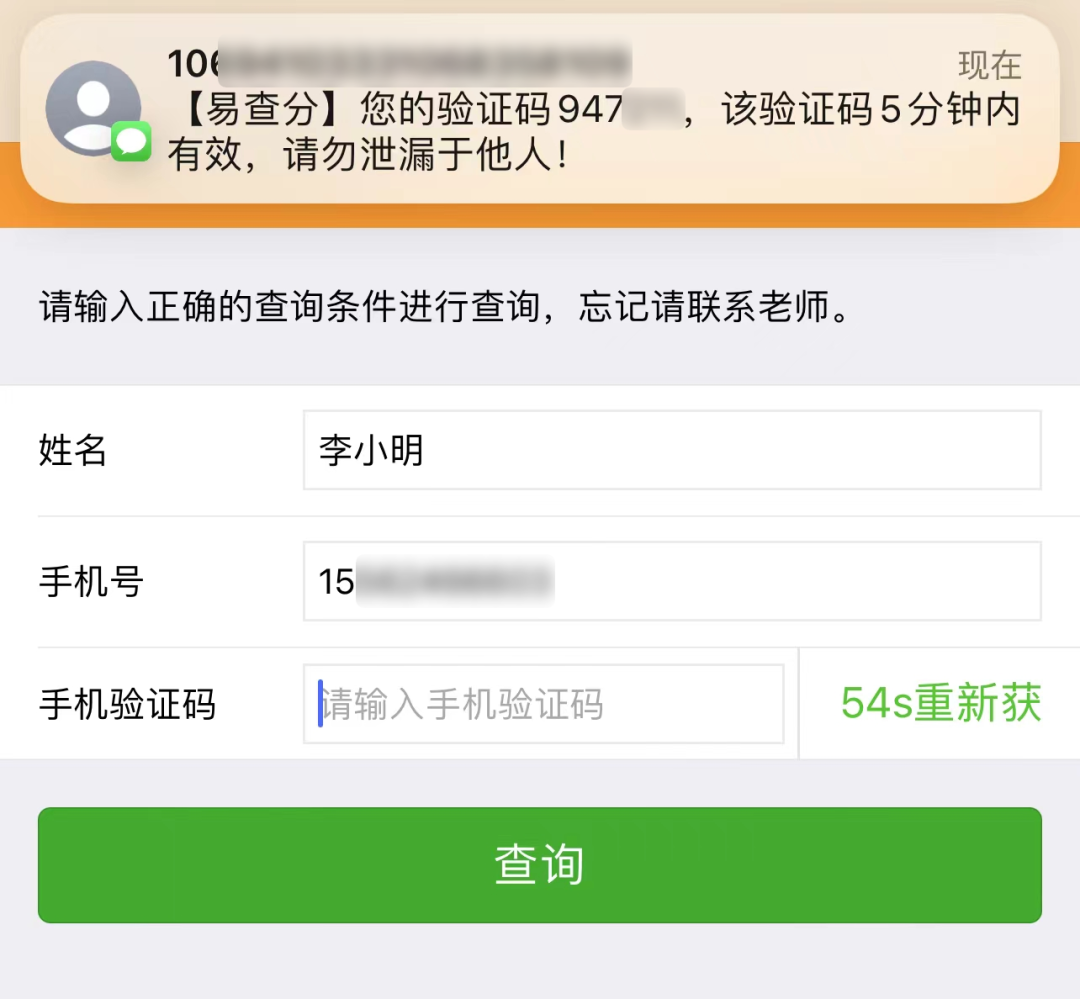1080x999 pixels.
Task: Click the 请输入手机验证码 input field
Action: (x=543, y=703)
